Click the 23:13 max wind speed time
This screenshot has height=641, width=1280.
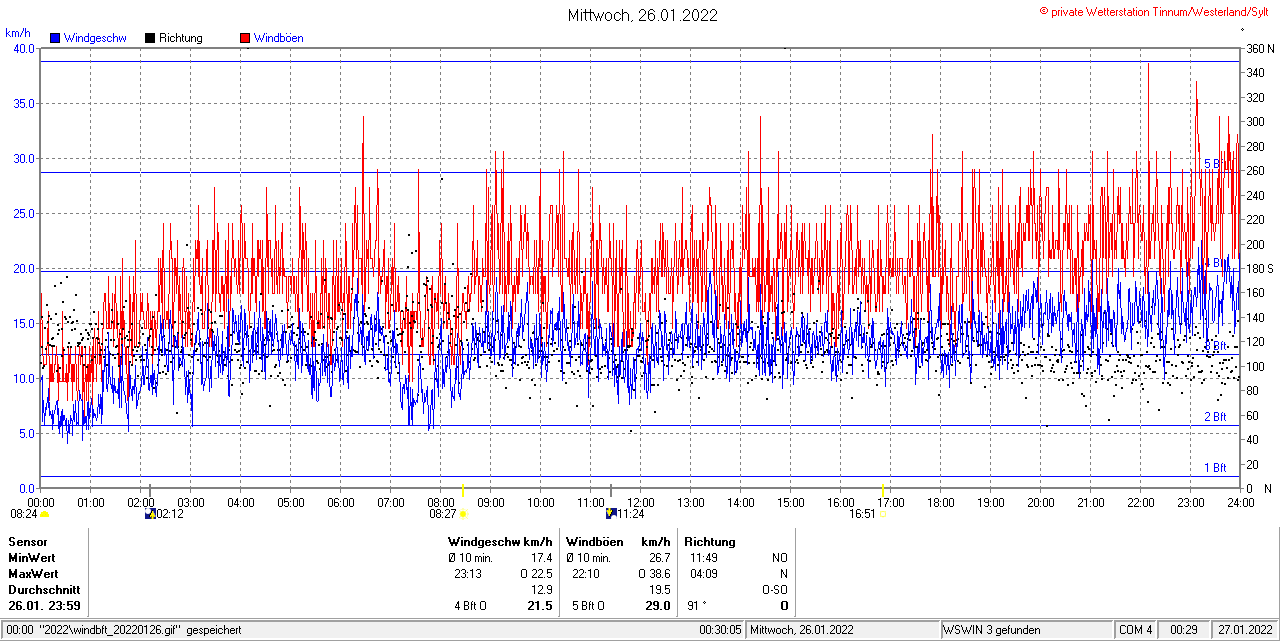(468, 574)
